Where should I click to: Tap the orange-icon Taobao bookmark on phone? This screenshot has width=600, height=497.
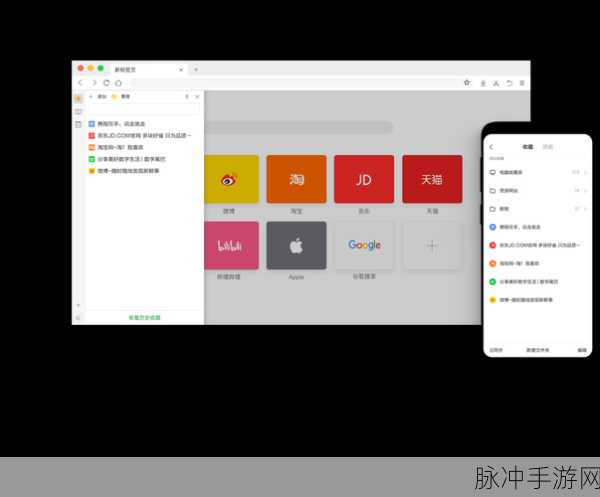click(x=538, y=263)
